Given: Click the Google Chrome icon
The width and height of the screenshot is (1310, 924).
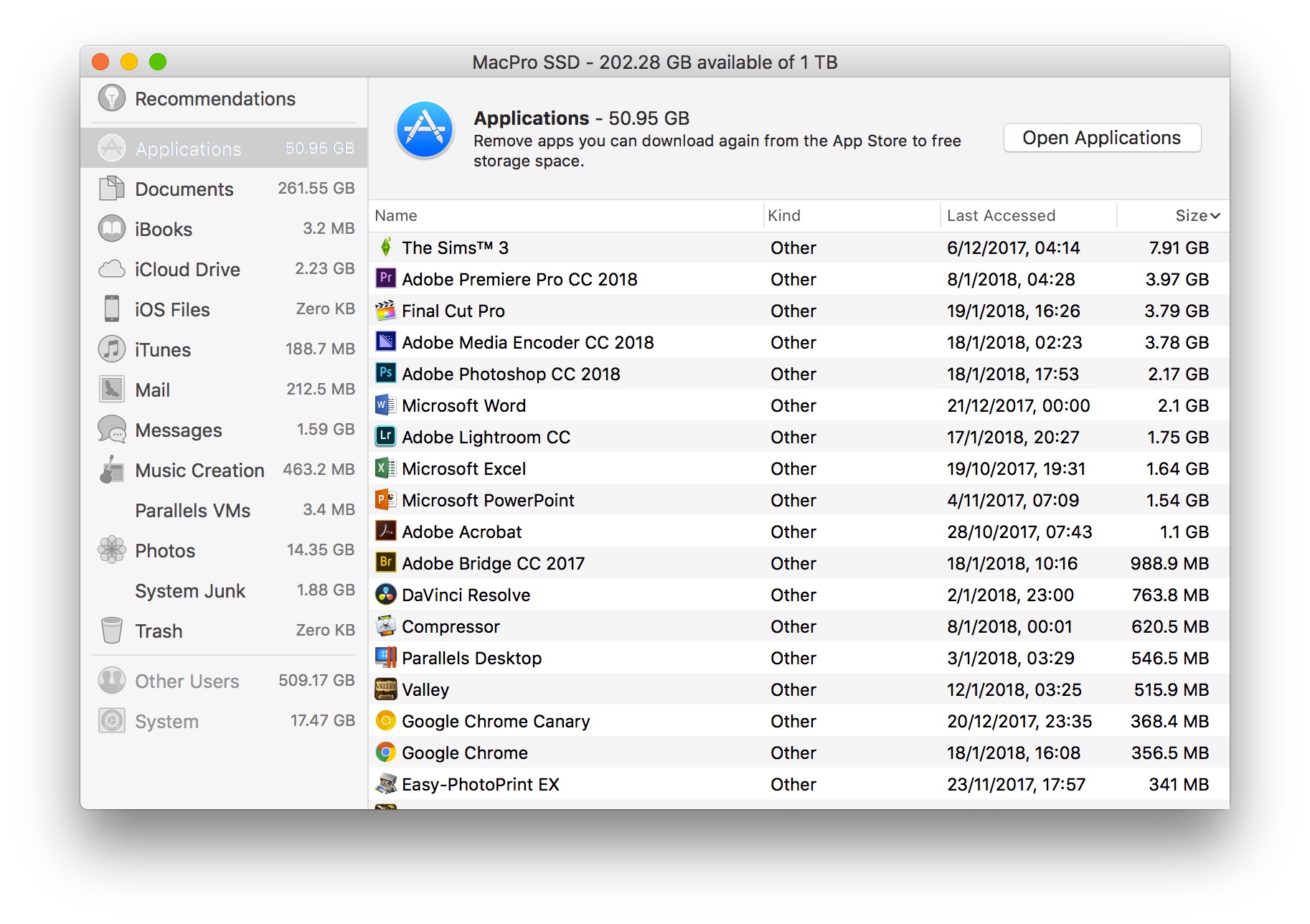Looking at the screenshot, I should click(x=386, y=752).
